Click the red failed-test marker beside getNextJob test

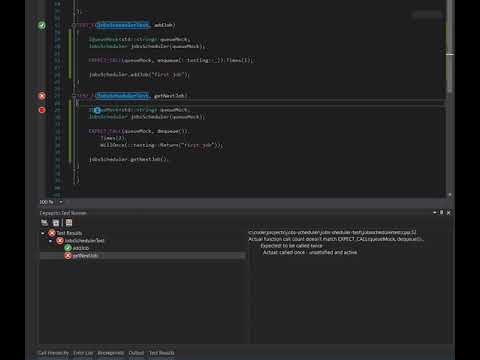click(x=42, y=96)
